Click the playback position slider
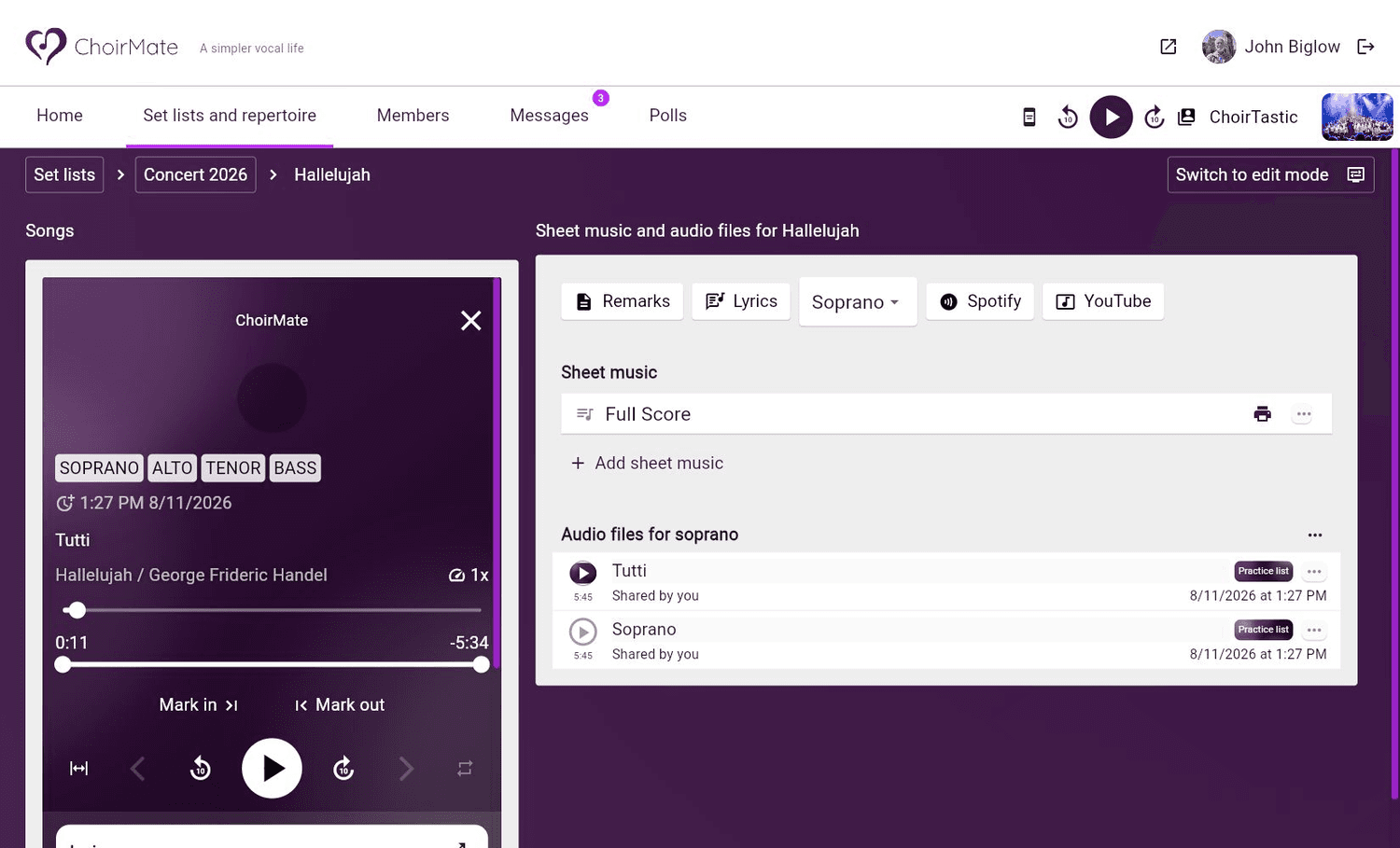The width and height of the screenshot is (1400, 848). [272, 610]
